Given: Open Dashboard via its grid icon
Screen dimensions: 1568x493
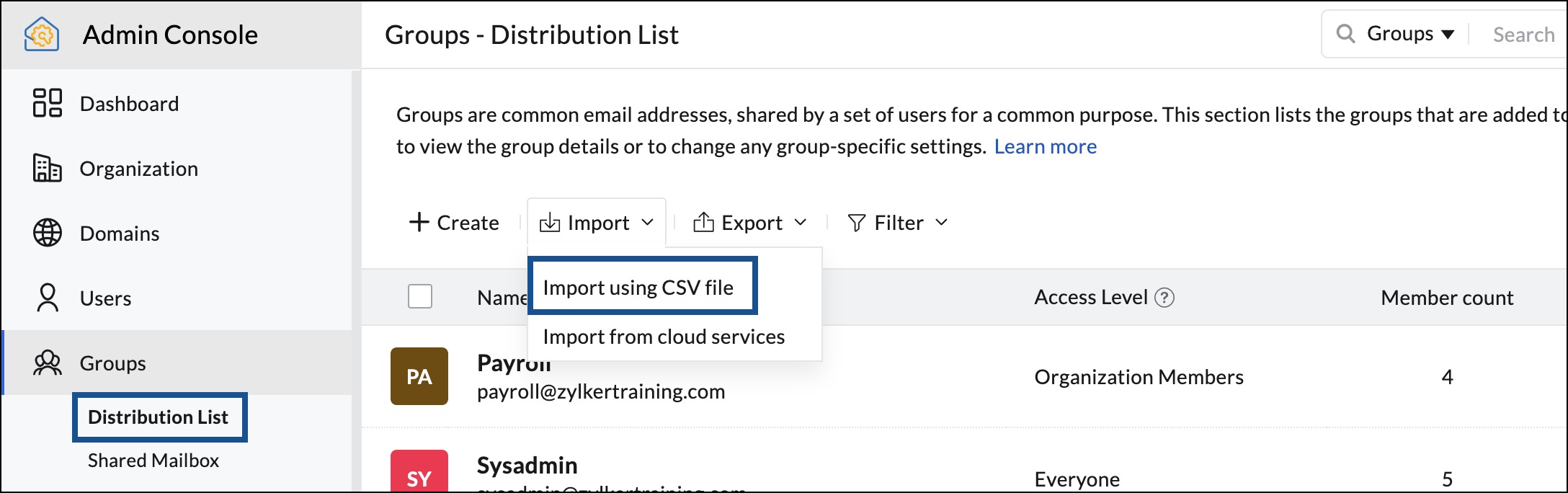Looking at the screenshot, I should (x=48, y=103).
